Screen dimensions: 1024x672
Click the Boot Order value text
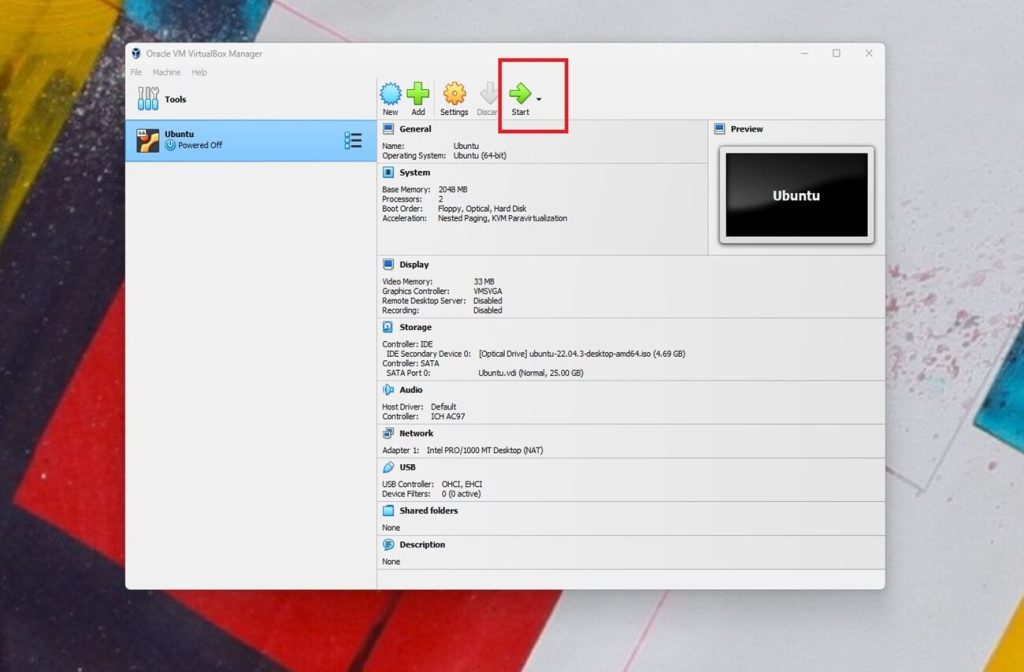[x=482, y=209]
